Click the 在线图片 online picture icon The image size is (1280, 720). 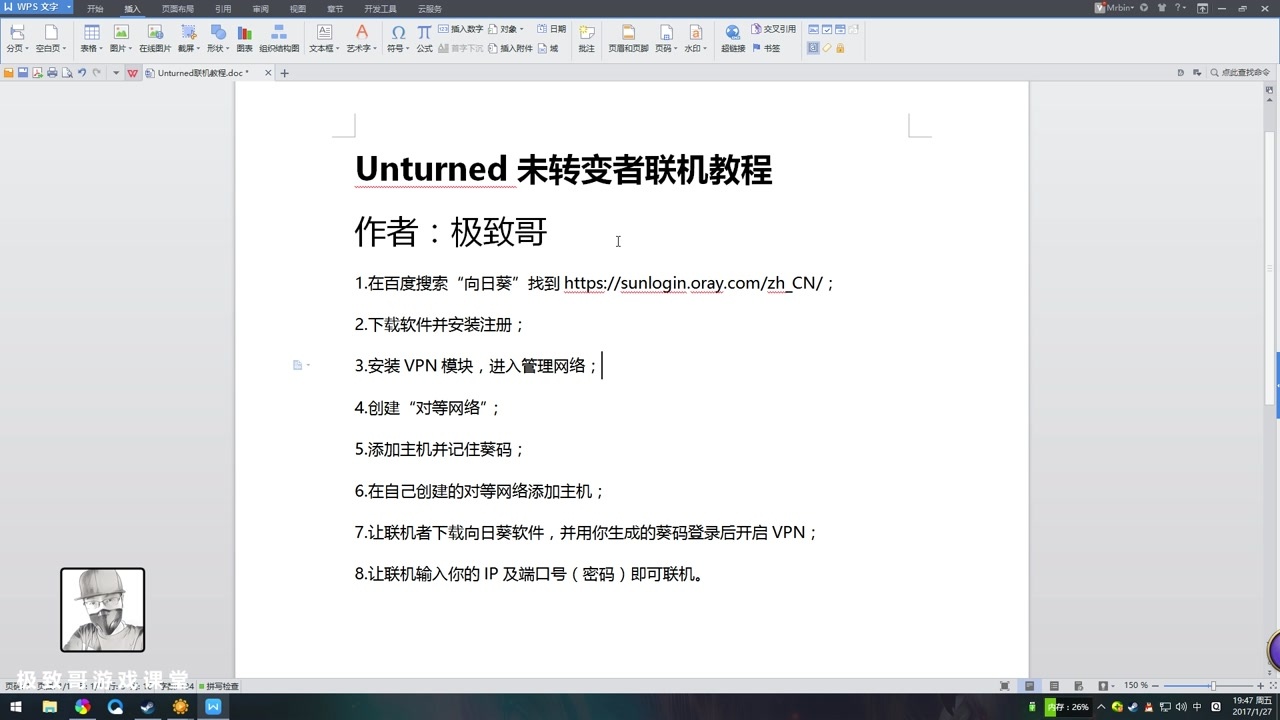tap(155, 32)
